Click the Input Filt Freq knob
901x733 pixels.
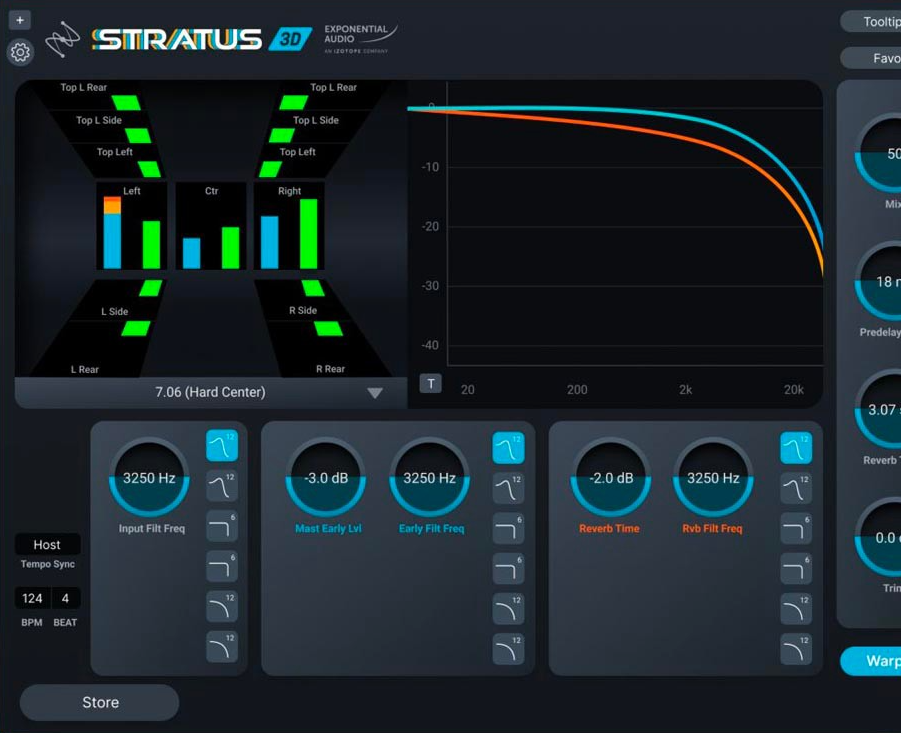pos(149,477)
